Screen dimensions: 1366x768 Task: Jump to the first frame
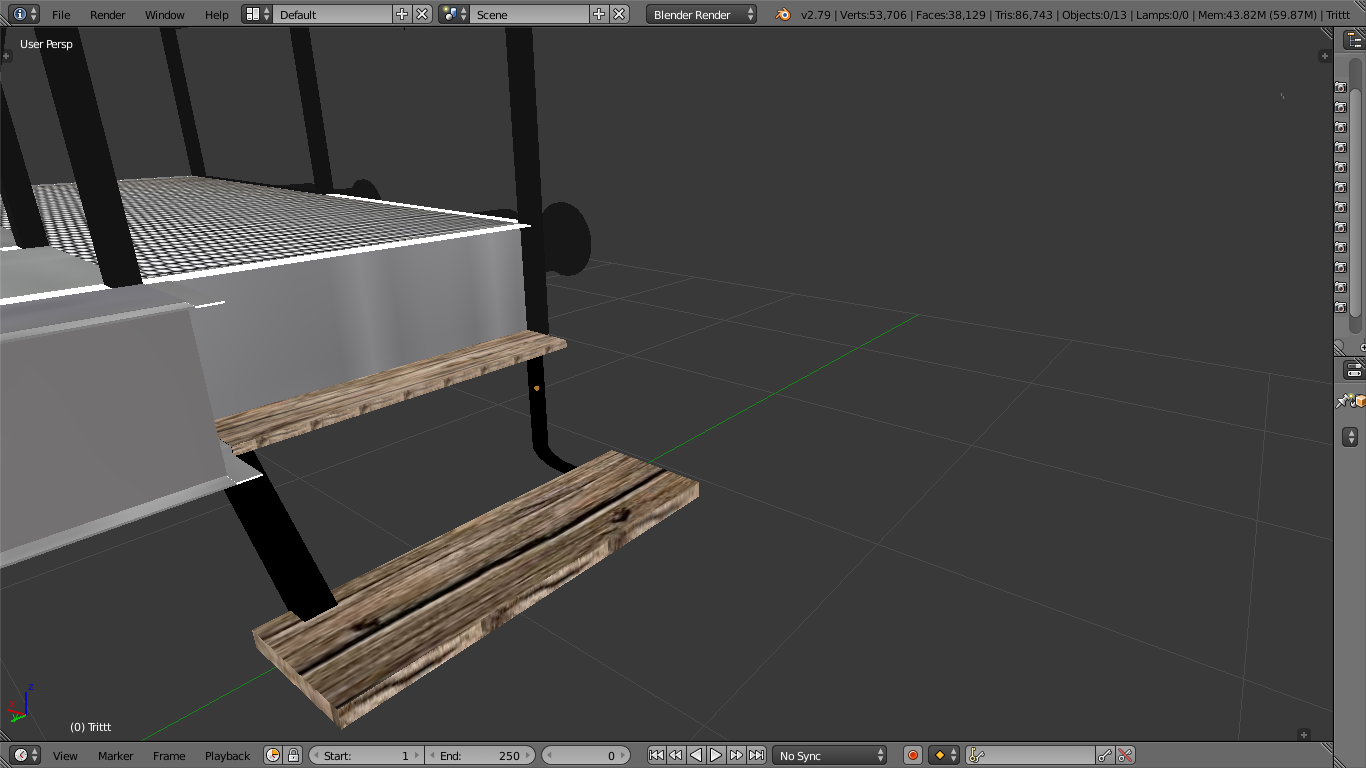pyautogui.click(x=656, y=755)
